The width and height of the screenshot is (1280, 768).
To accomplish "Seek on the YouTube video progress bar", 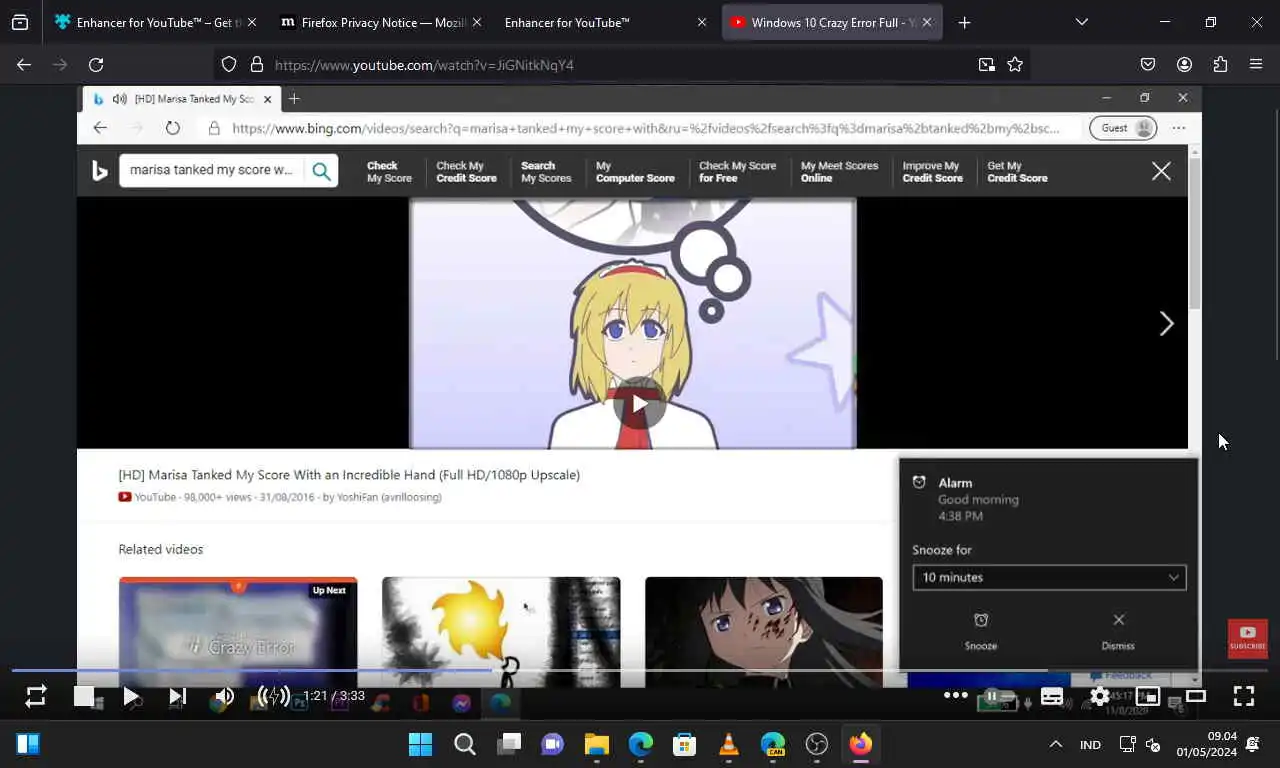I will tap(640, 670).
